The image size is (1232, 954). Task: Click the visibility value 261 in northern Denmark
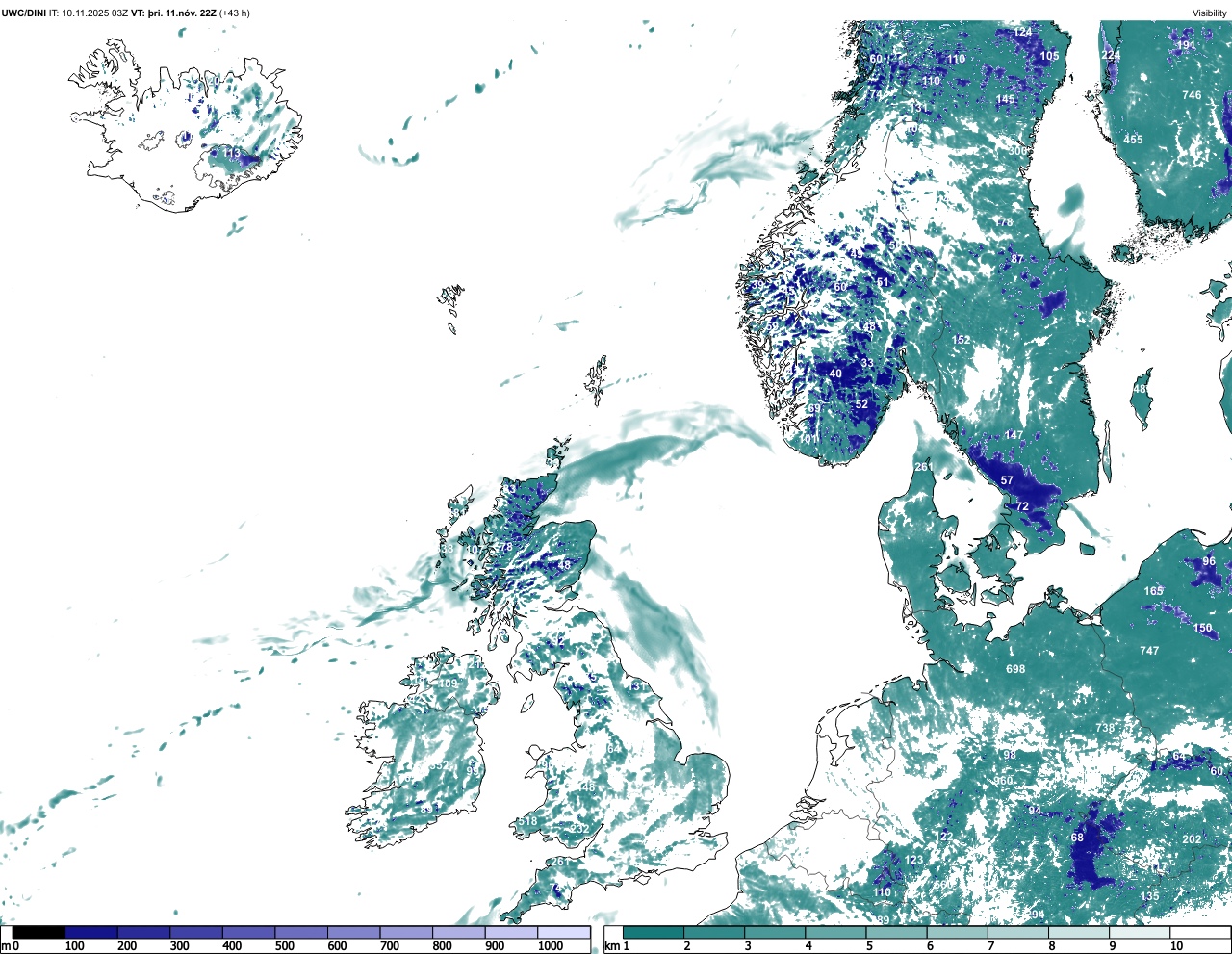[924, 467]
